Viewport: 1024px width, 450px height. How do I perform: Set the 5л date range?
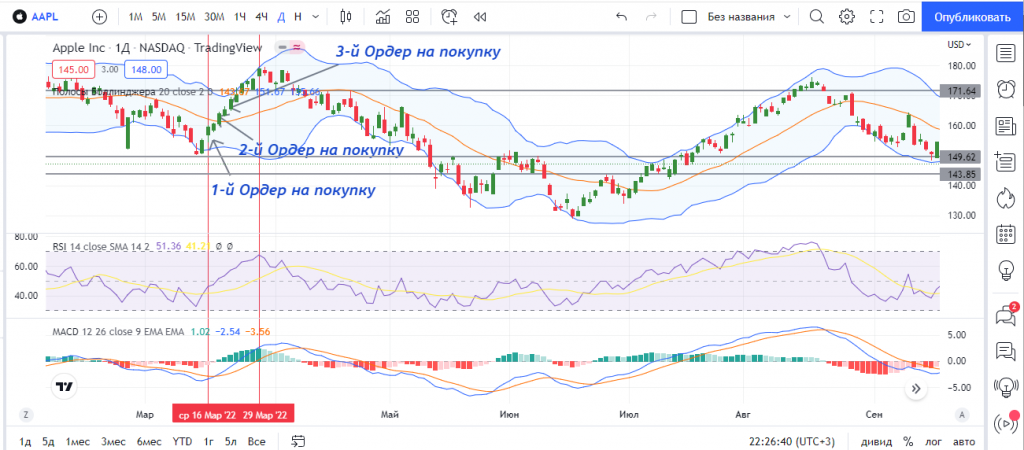coord(231,442)
